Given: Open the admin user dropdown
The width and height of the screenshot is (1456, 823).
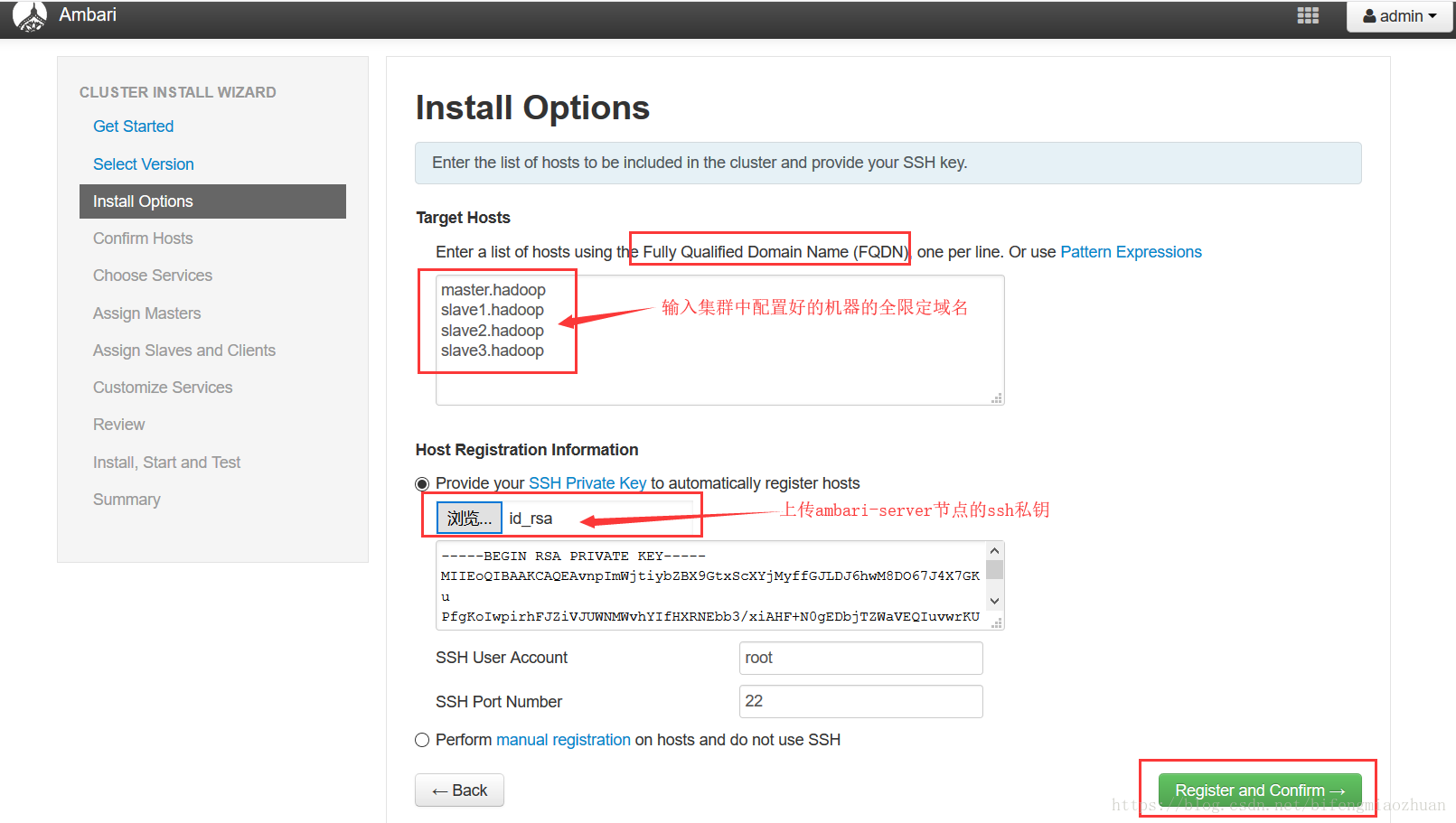Looking at the screenshot, I should pos(1400,16).
